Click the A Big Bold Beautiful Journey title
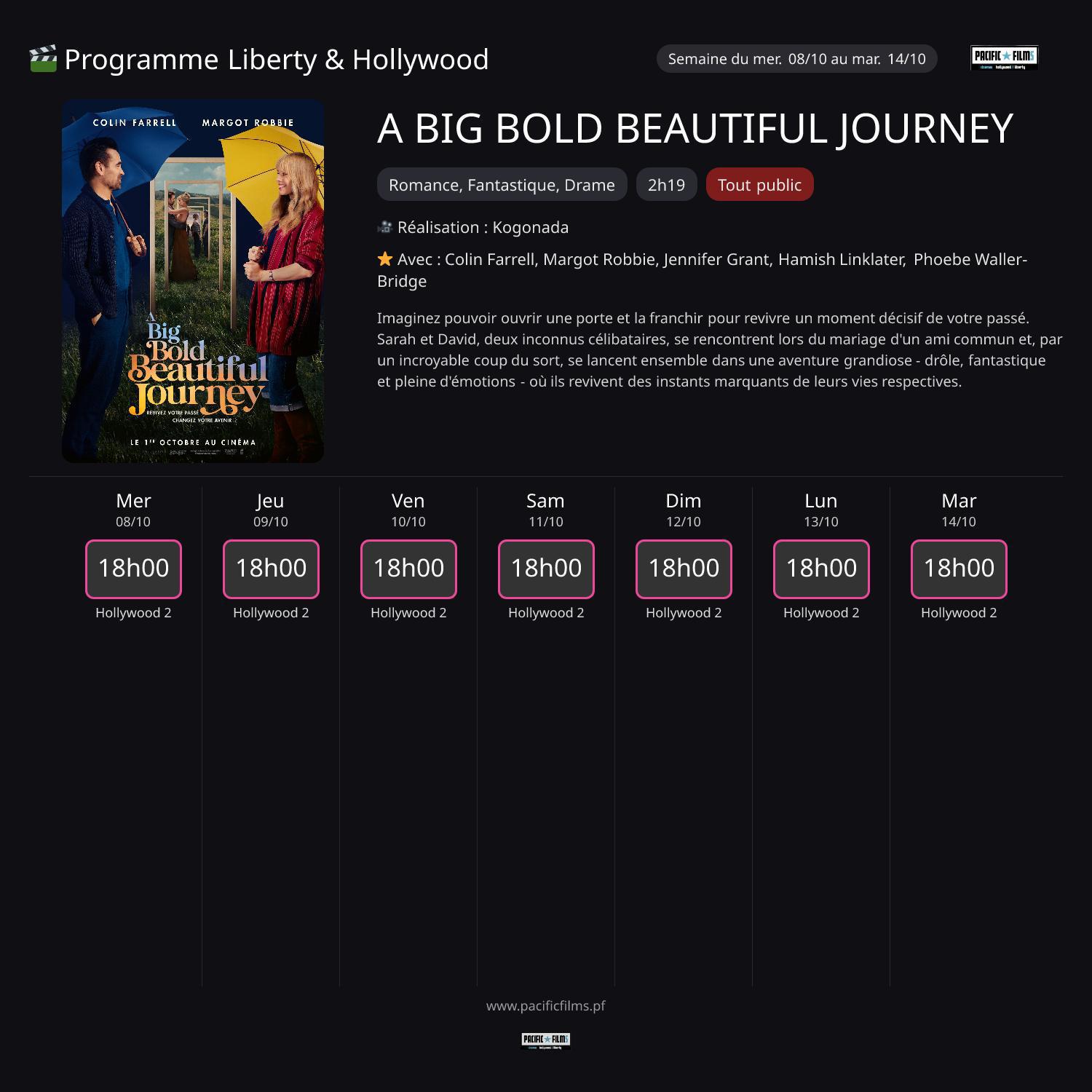The height and width of the screenshot is (1092, 1092). point(695,129)
